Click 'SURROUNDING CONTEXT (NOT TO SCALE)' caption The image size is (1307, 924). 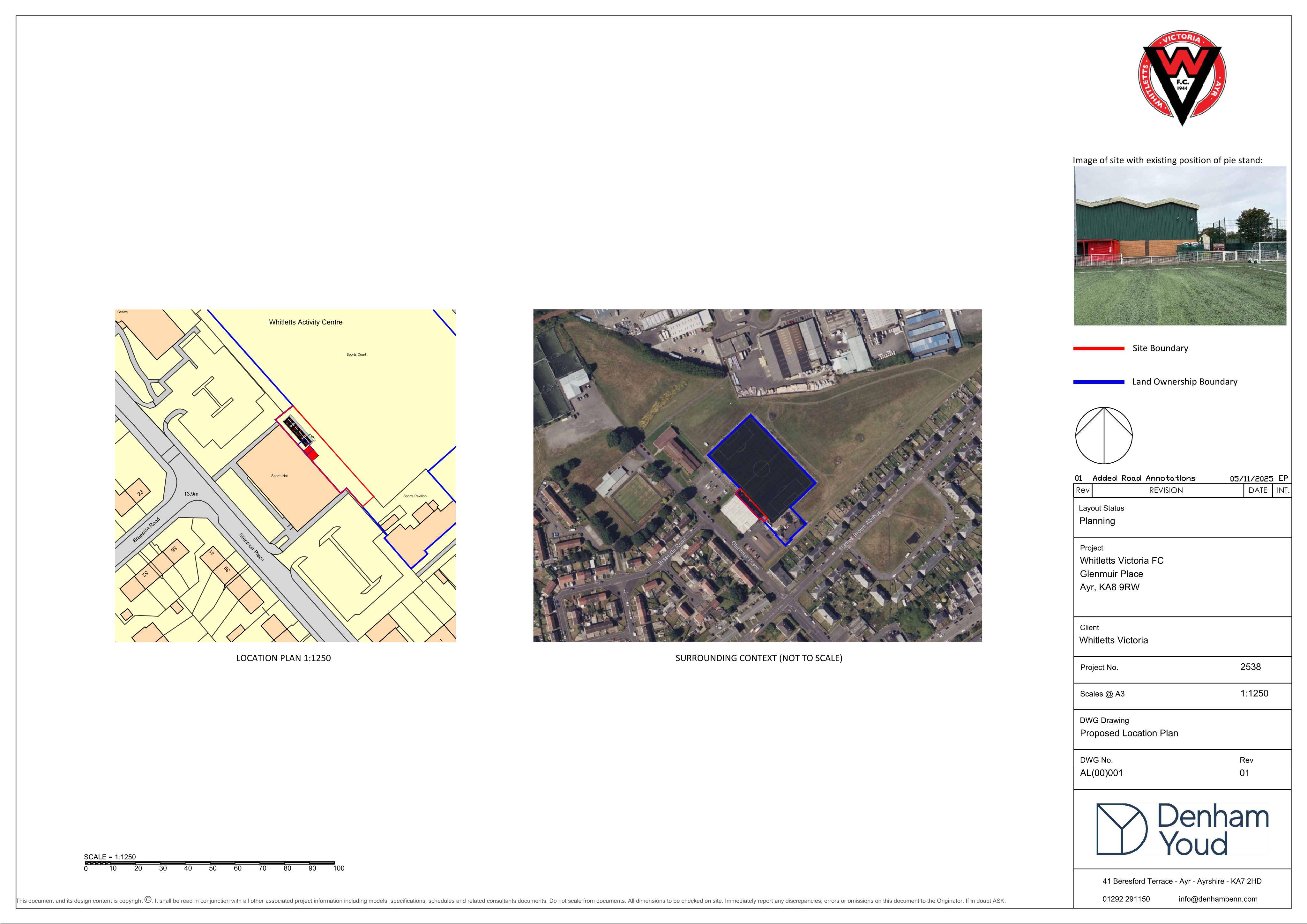[759, 658]
